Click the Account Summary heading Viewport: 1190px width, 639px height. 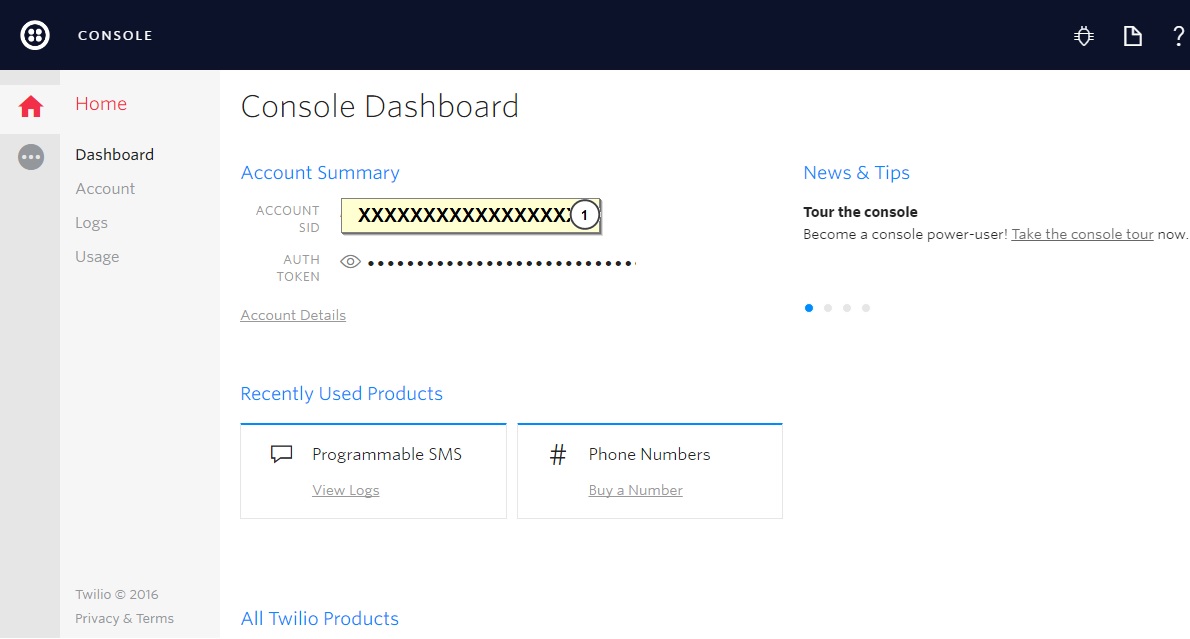[x=320, y=173]
